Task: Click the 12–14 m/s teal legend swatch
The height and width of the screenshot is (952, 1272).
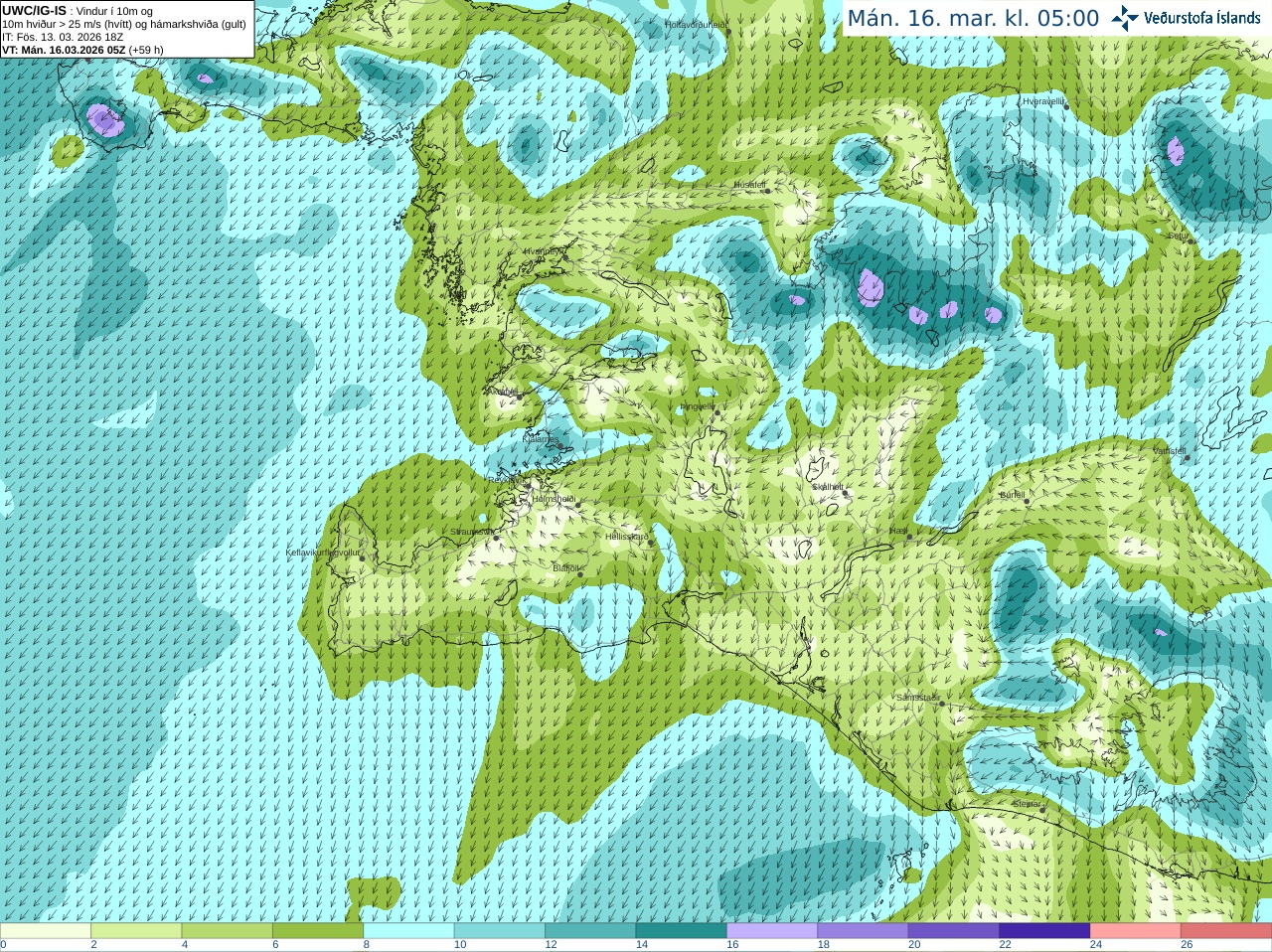Action: 590,931
